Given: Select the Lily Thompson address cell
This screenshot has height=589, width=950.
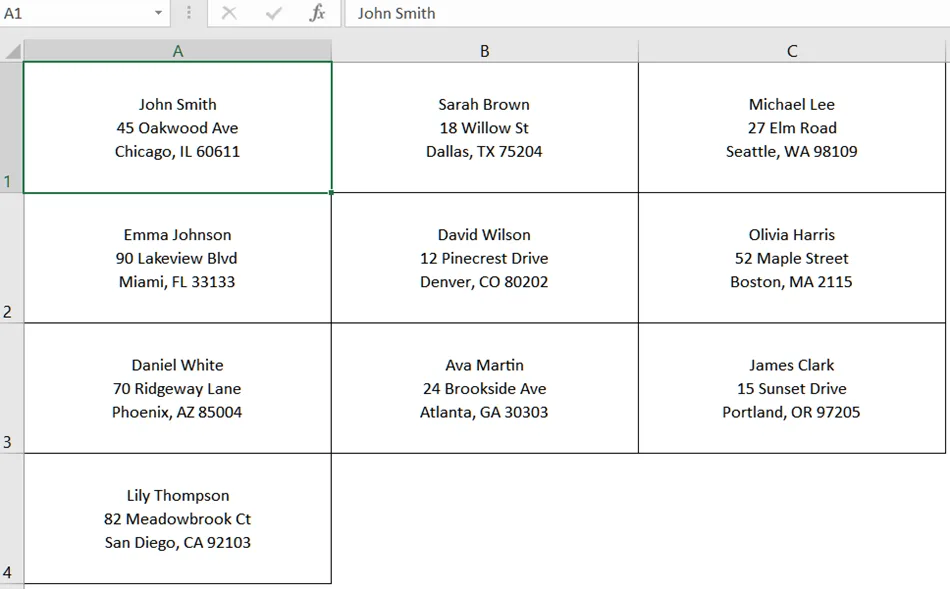Looking at the screenshot, I should (178, 519).
